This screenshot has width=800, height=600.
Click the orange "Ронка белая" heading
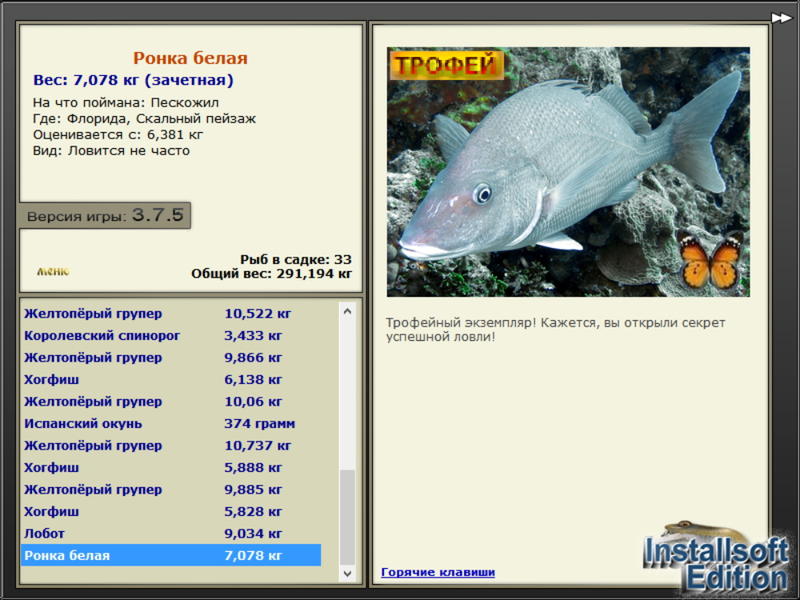190,58
